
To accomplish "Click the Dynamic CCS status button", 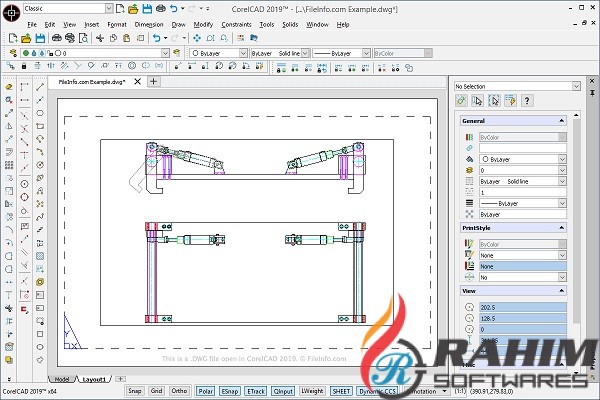I will 377,391.
